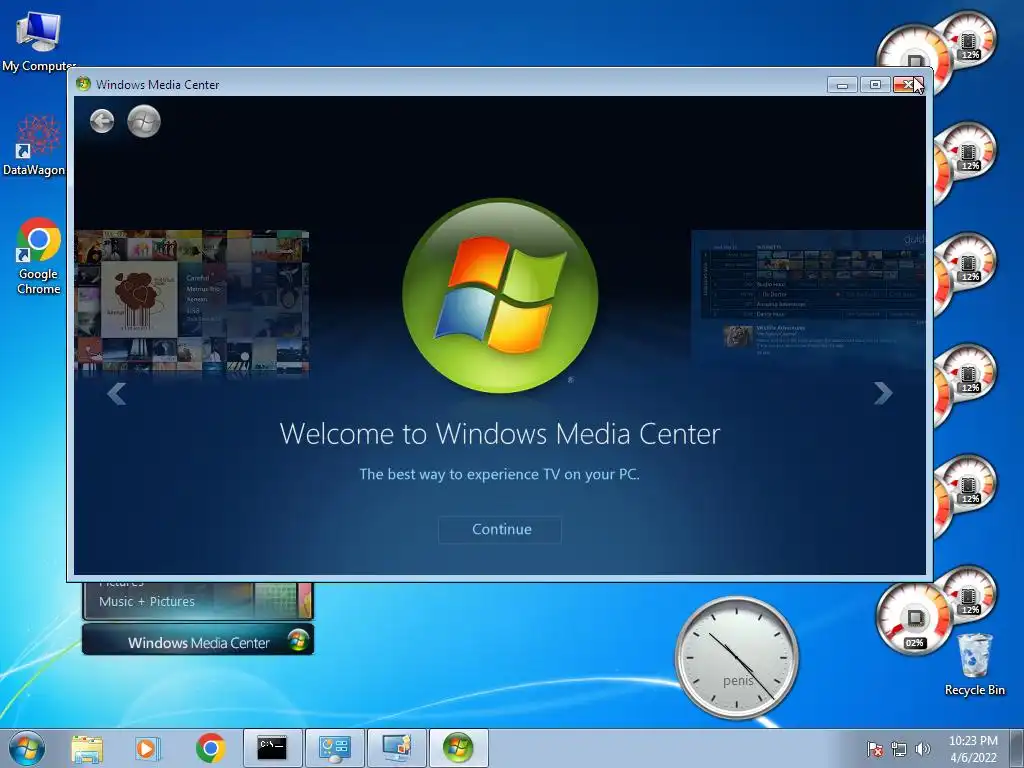Show previous slide with left chevron
The image size is (1024, 768).
tap(117, 393)
